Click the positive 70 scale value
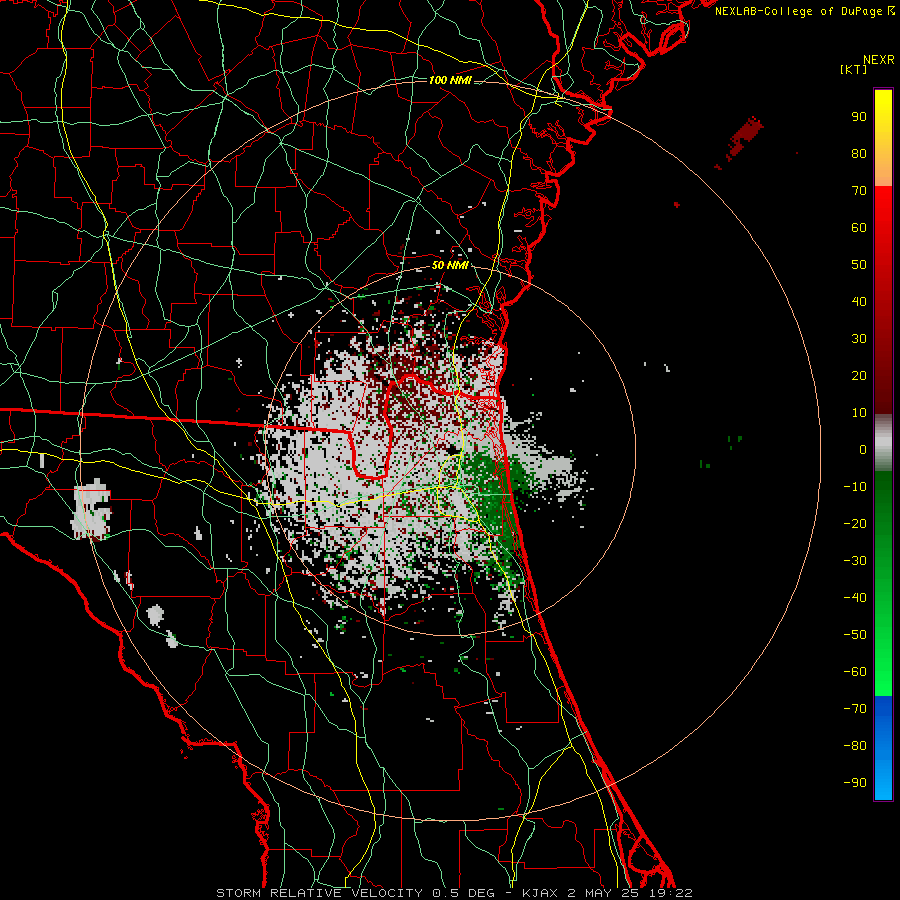This screenshot has width=900, height=900. click(859, 191)
